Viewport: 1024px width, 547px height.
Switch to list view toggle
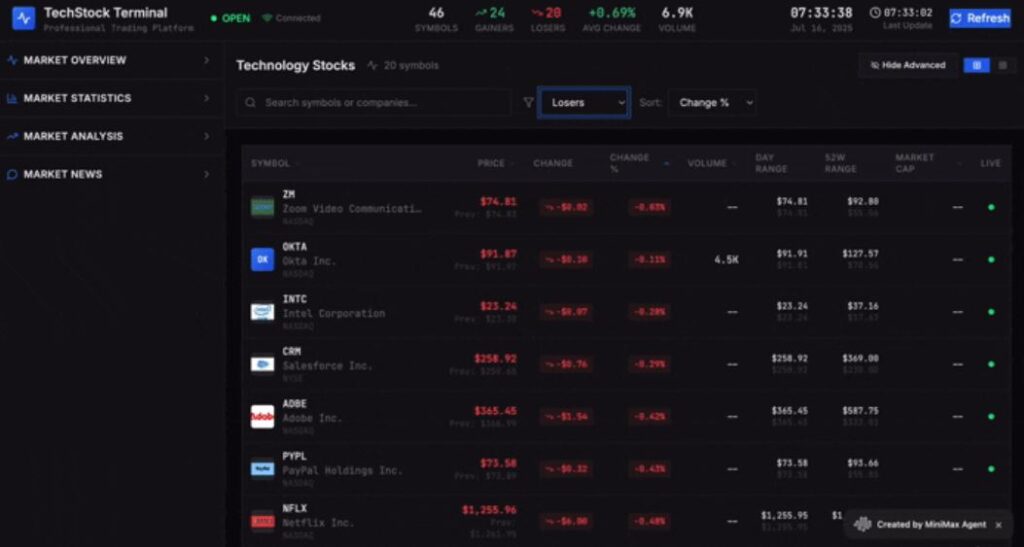point(1003,65)
